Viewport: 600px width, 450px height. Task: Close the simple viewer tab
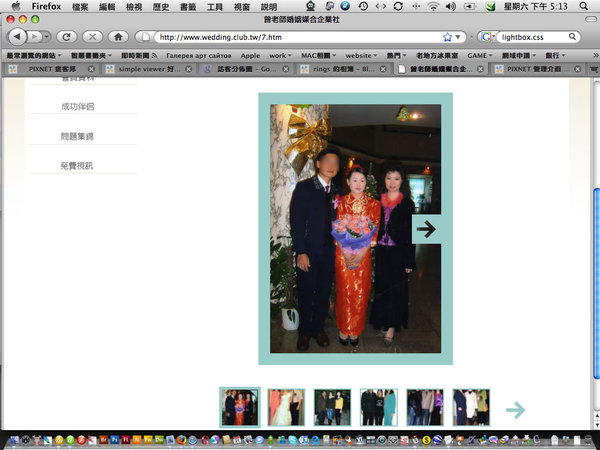[x=189, y=69]
